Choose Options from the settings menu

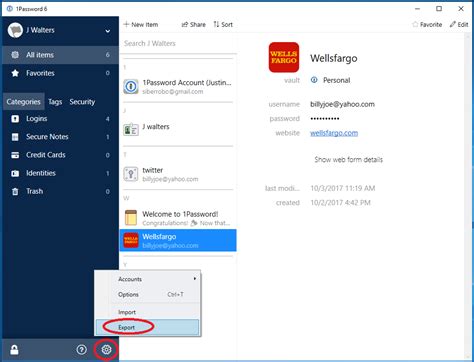[x=147, y=294]
